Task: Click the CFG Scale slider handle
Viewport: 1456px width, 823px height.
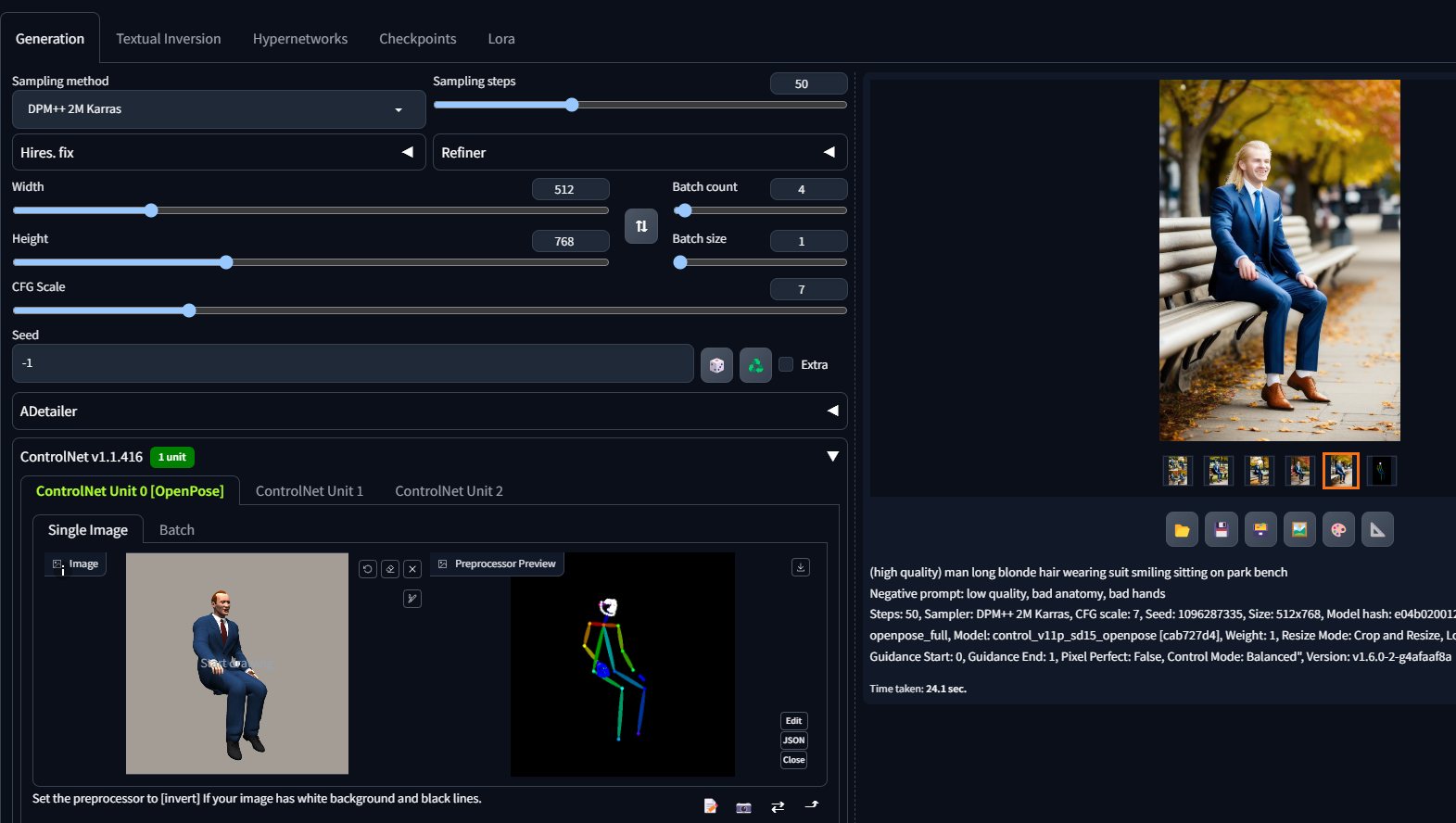Action: (x=189, y=310)
